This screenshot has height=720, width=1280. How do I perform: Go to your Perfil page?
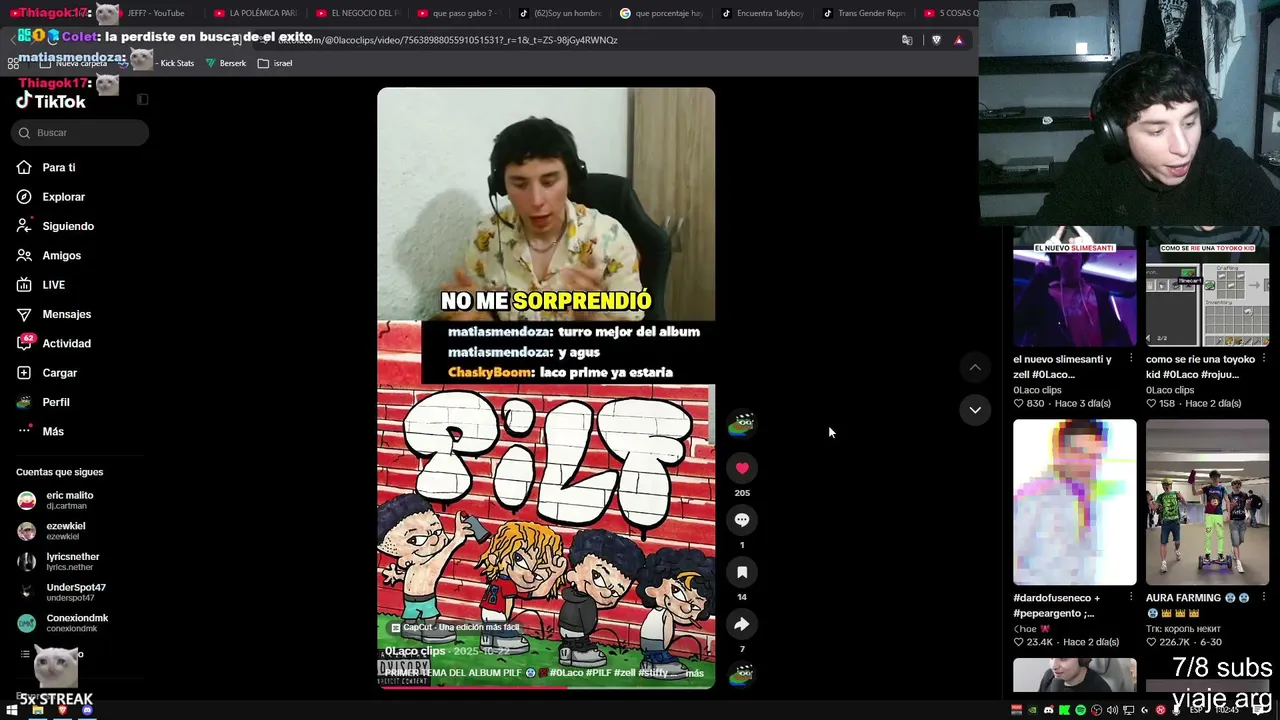click(x=56, y=402)
